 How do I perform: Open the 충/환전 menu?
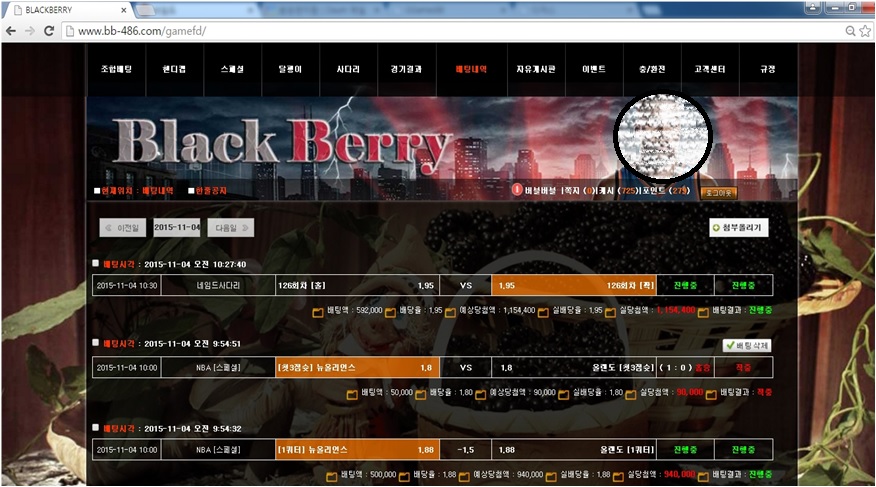(x=652, y=69)
